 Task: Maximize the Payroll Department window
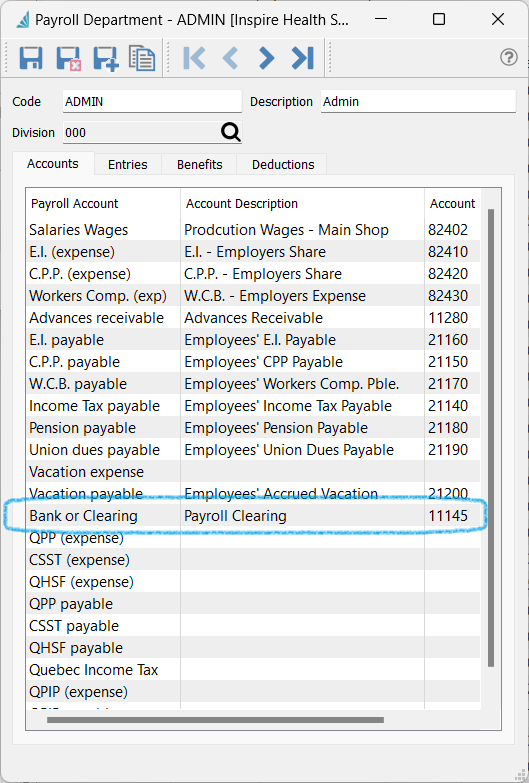click(439, 19)
